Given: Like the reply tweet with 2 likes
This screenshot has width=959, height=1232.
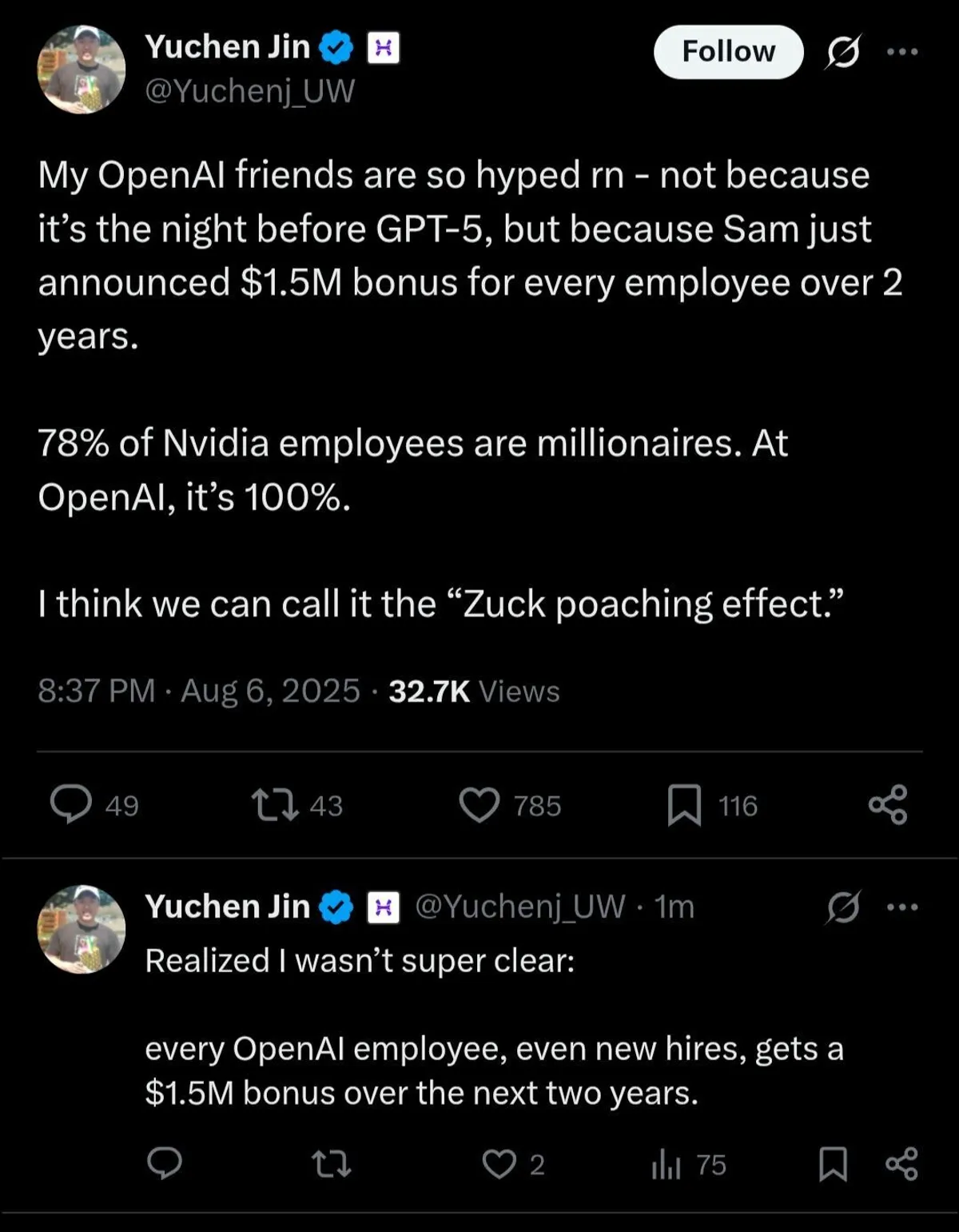Looking at the screenshot, I should pyautogui.click(x=499, y=1164).
